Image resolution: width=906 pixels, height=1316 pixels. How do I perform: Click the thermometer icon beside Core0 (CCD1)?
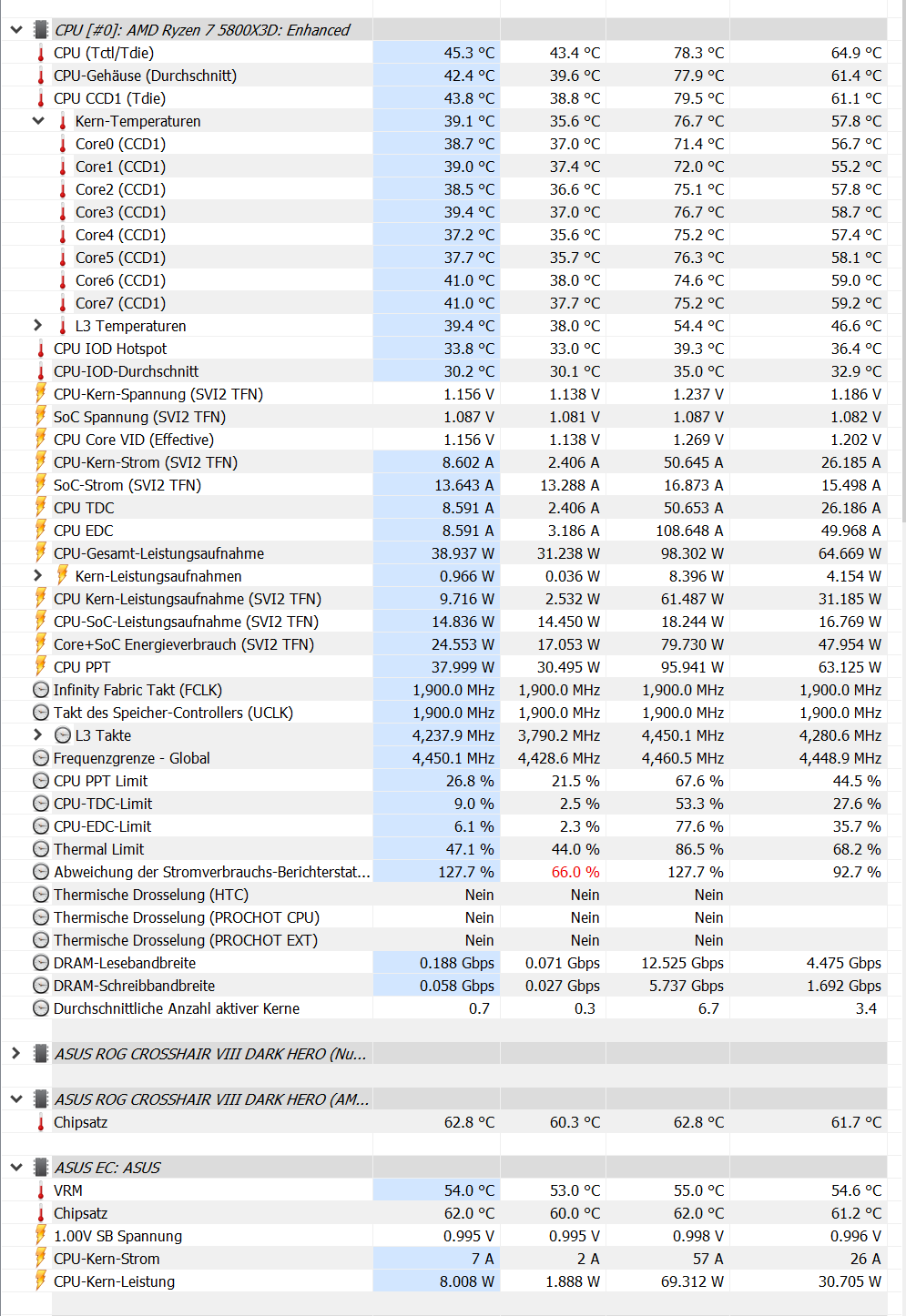[63, 144]
